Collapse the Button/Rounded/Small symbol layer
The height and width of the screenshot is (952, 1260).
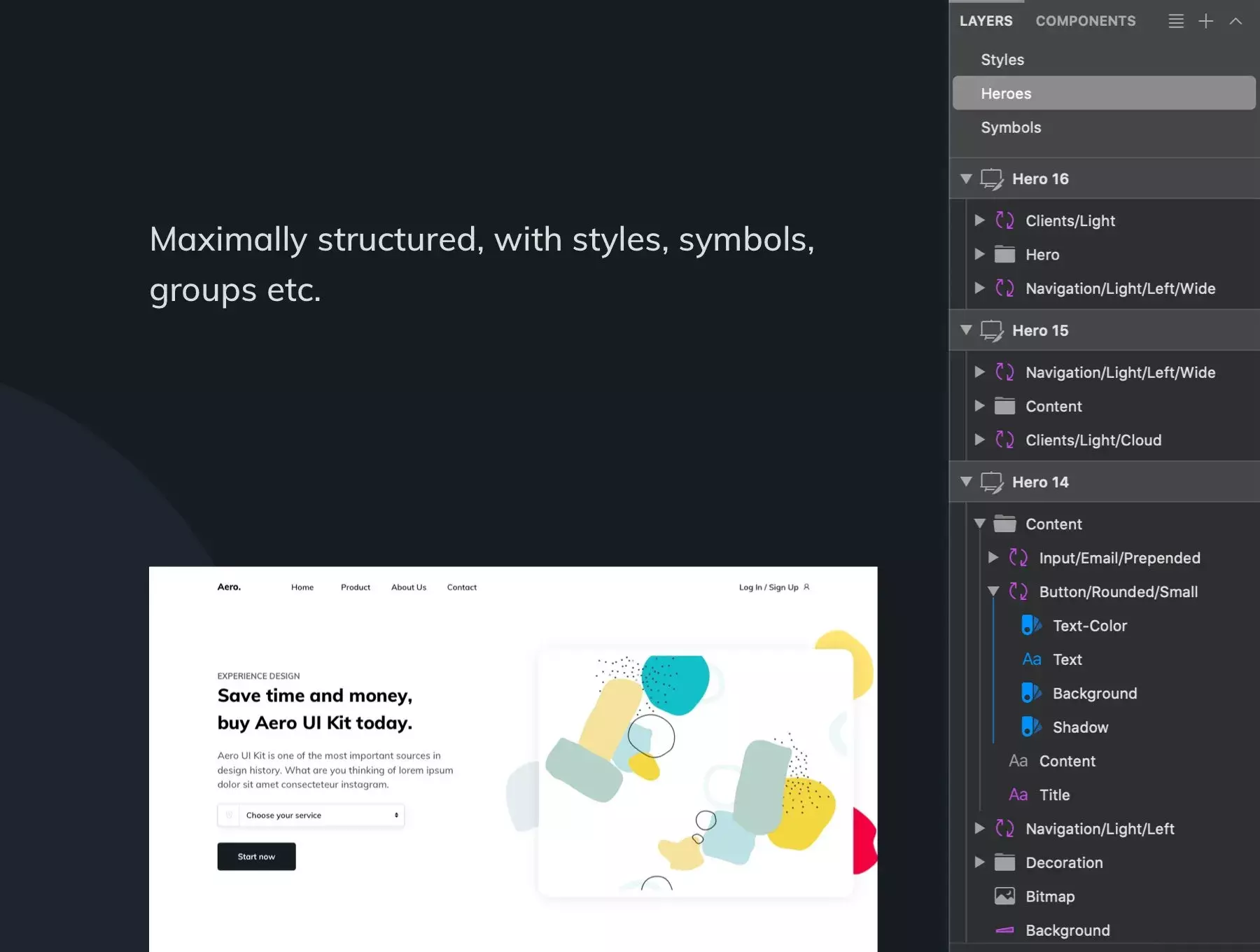993,591
